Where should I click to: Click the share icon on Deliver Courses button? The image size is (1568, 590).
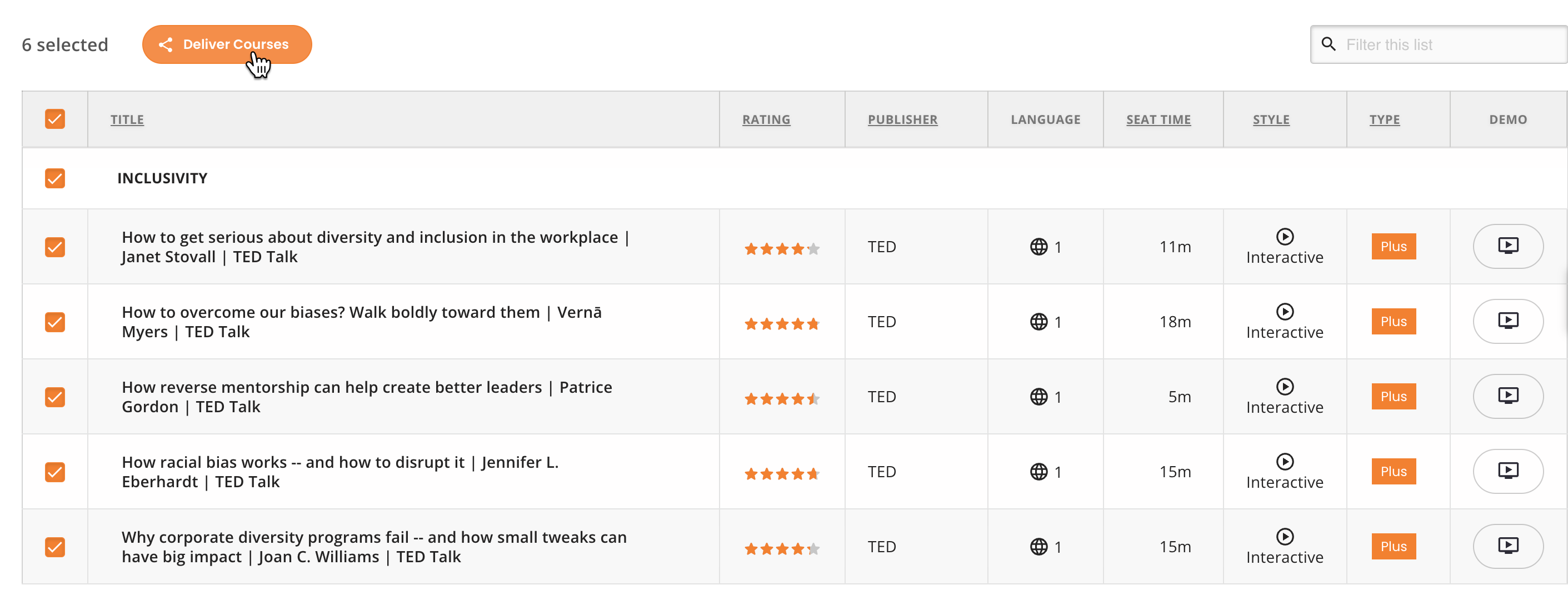coord(165,44)
